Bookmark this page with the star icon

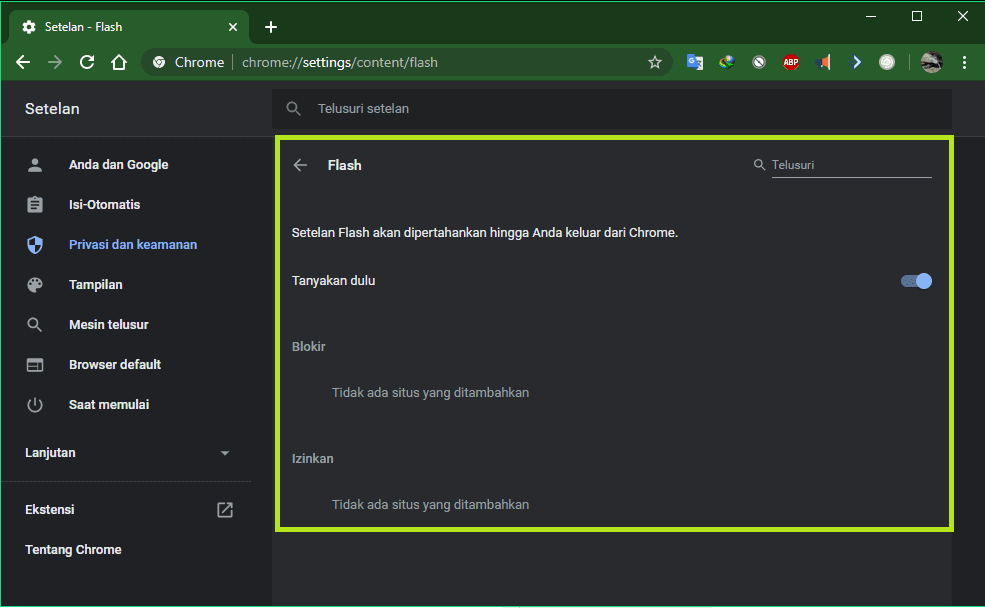655,62
